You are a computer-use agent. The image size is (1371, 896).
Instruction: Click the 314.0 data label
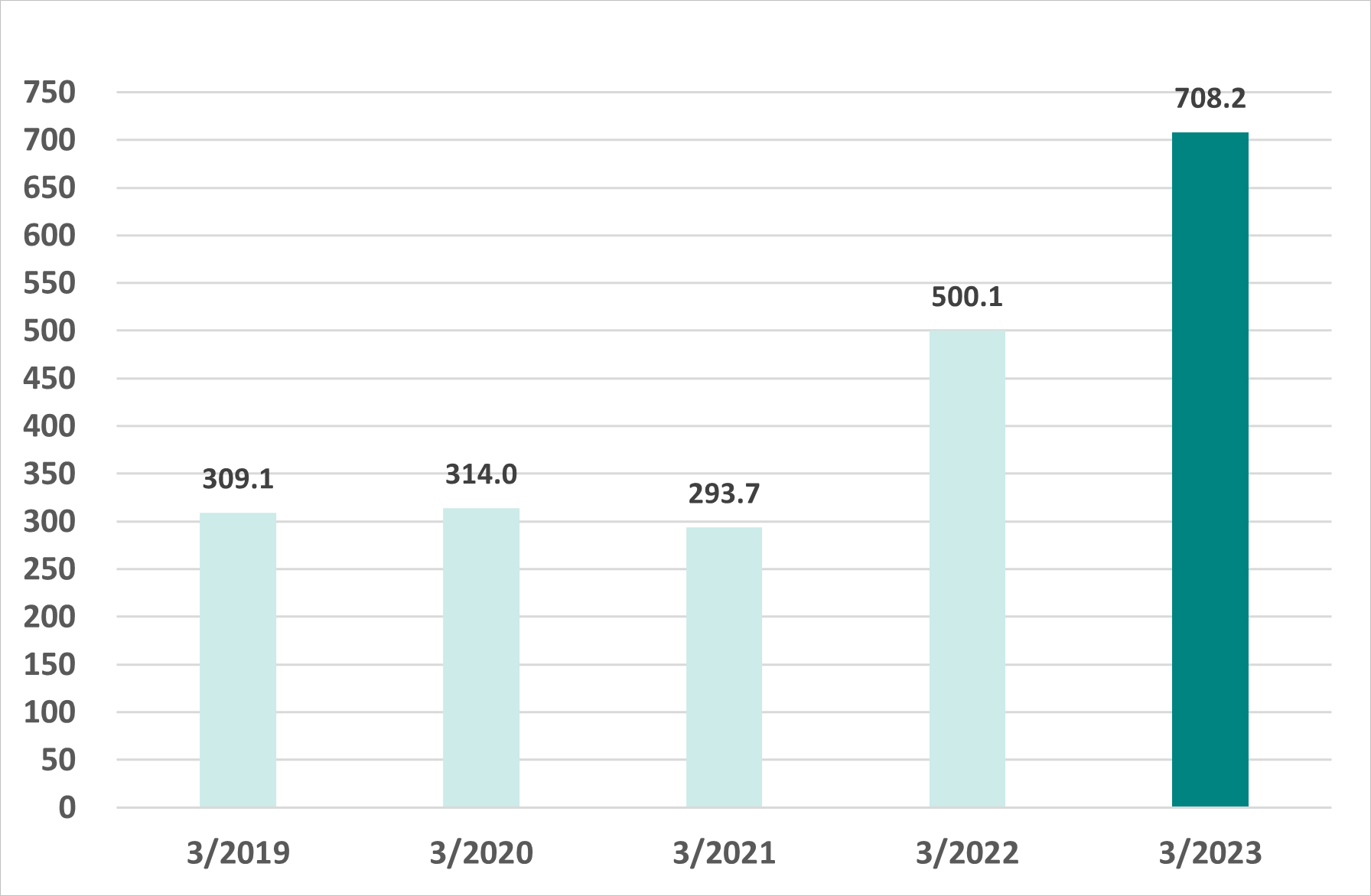481,475
